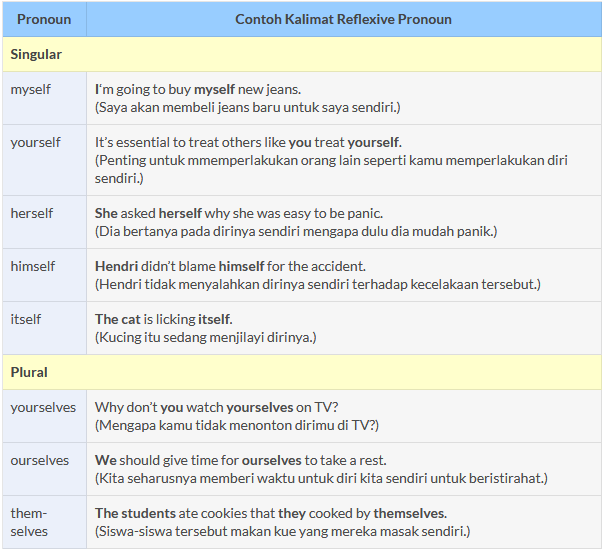
Task: Click "The cat is licking itself" sentence
Action: pyautogui.click(x=164, y=319)
